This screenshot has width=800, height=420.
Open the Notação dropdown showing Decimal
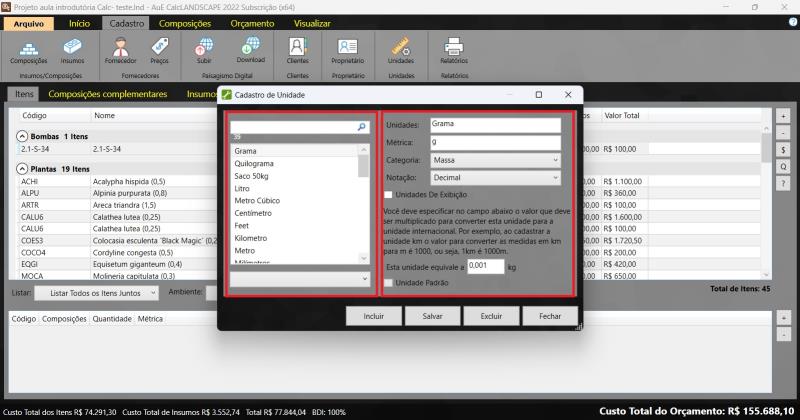tap(495, 178)
